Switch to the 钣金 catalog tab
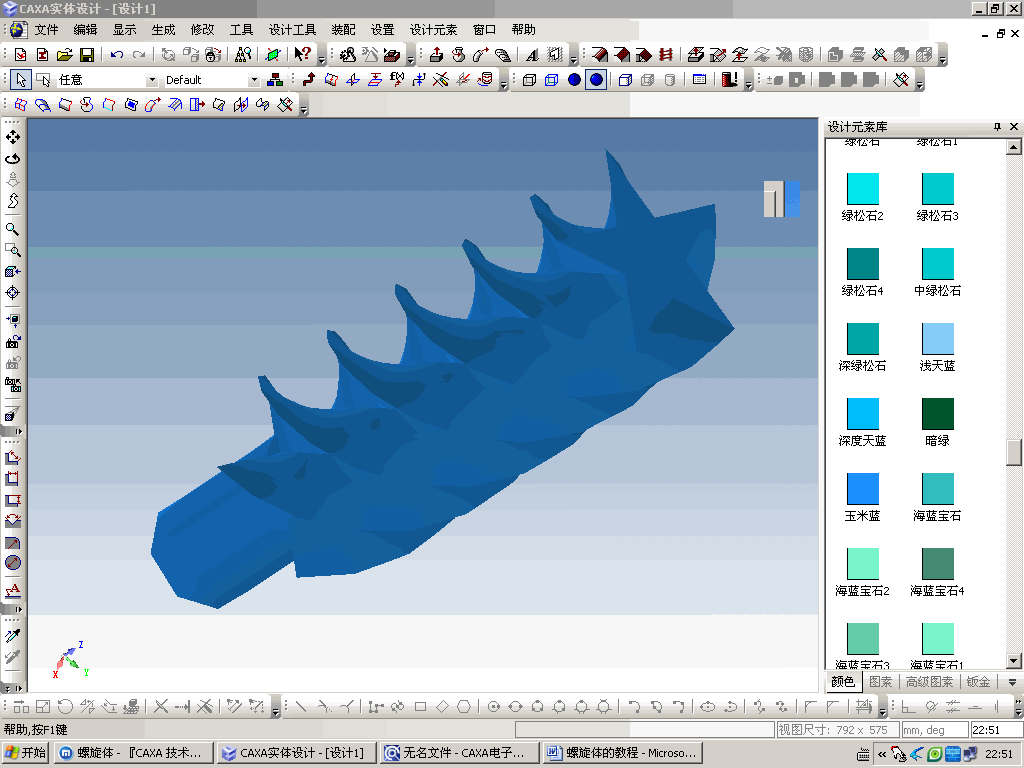This screenshot has height=768, width=1024. [x=978, y=682]
